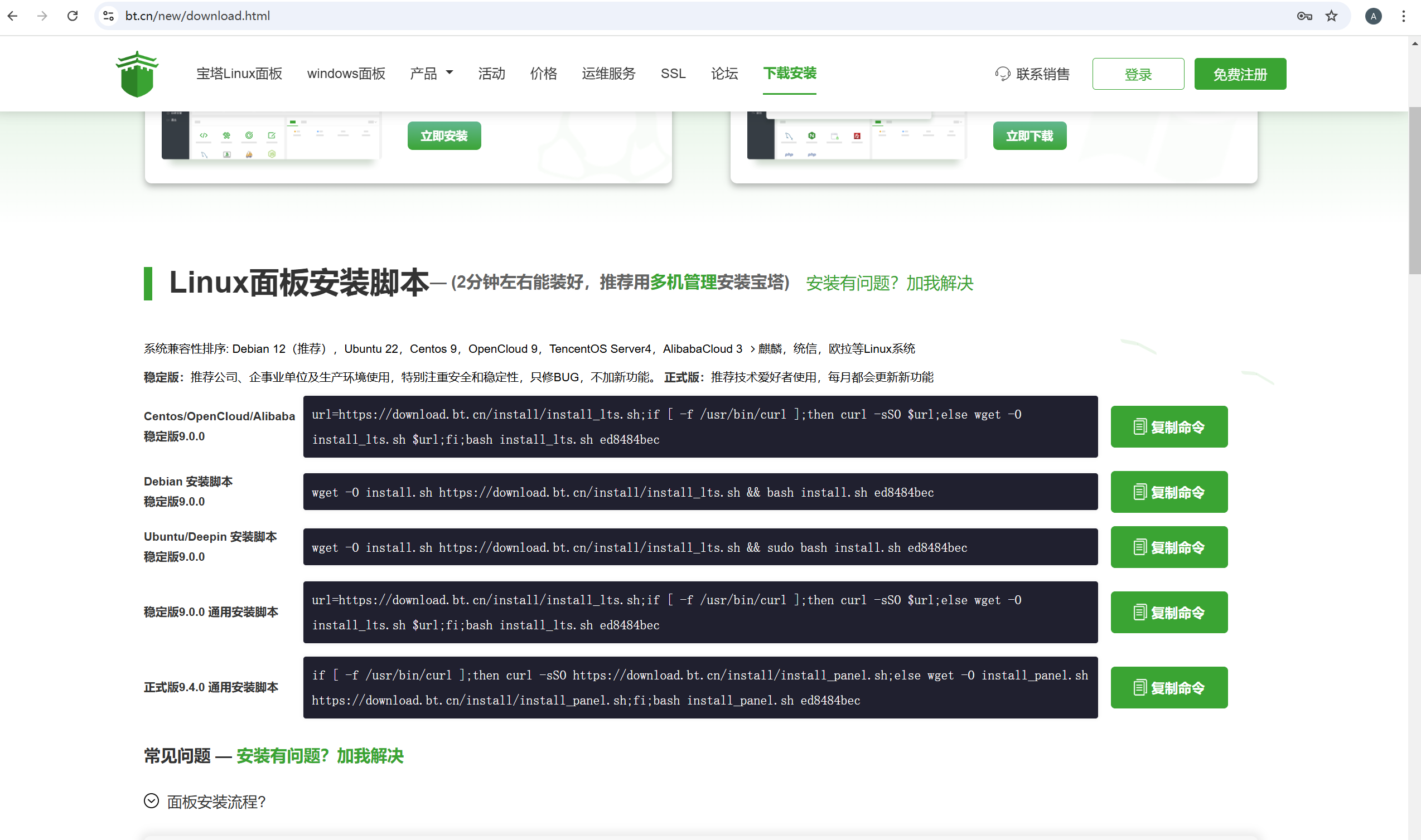Click the 立即安装 button
This screenshot has width=1421, height=840.
(444, 136)
